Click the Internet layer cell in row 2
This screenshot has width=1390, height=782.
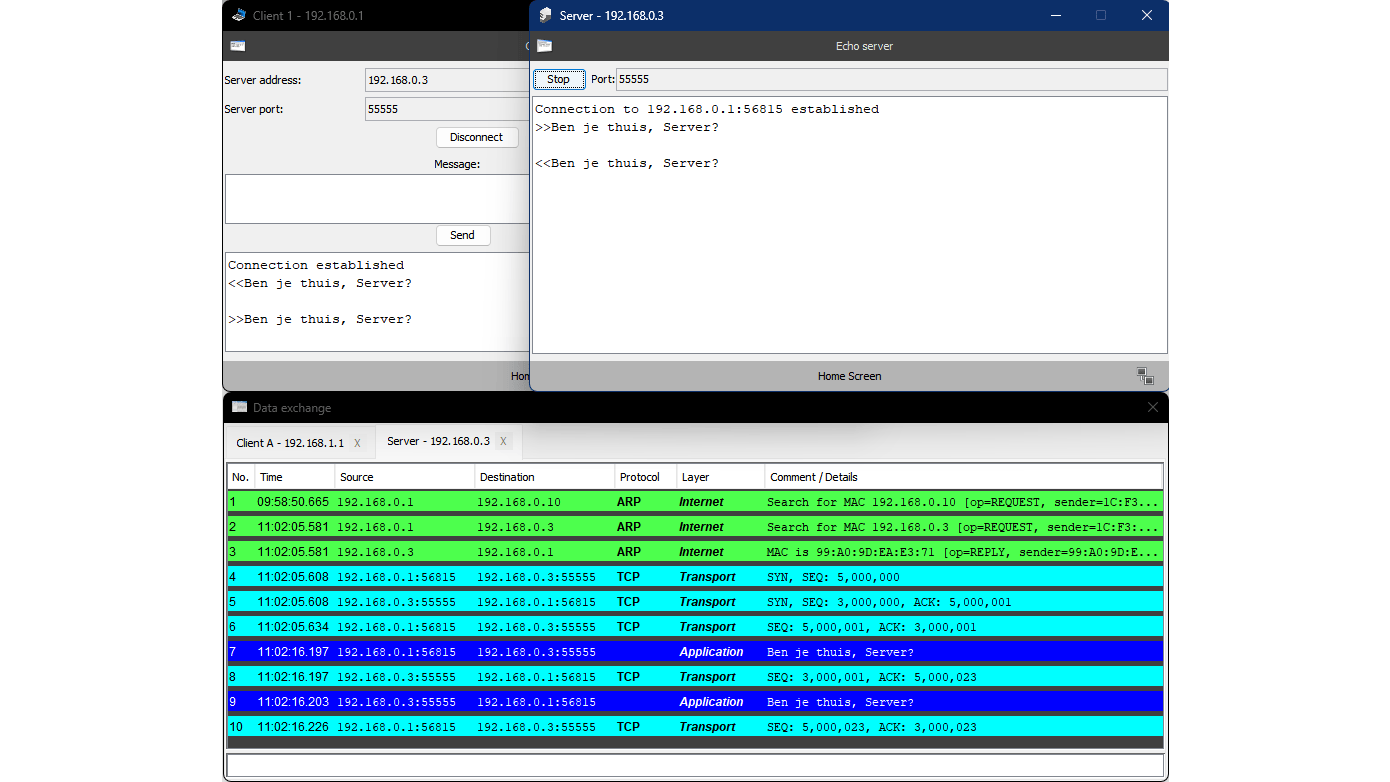(x=701, y=527)
